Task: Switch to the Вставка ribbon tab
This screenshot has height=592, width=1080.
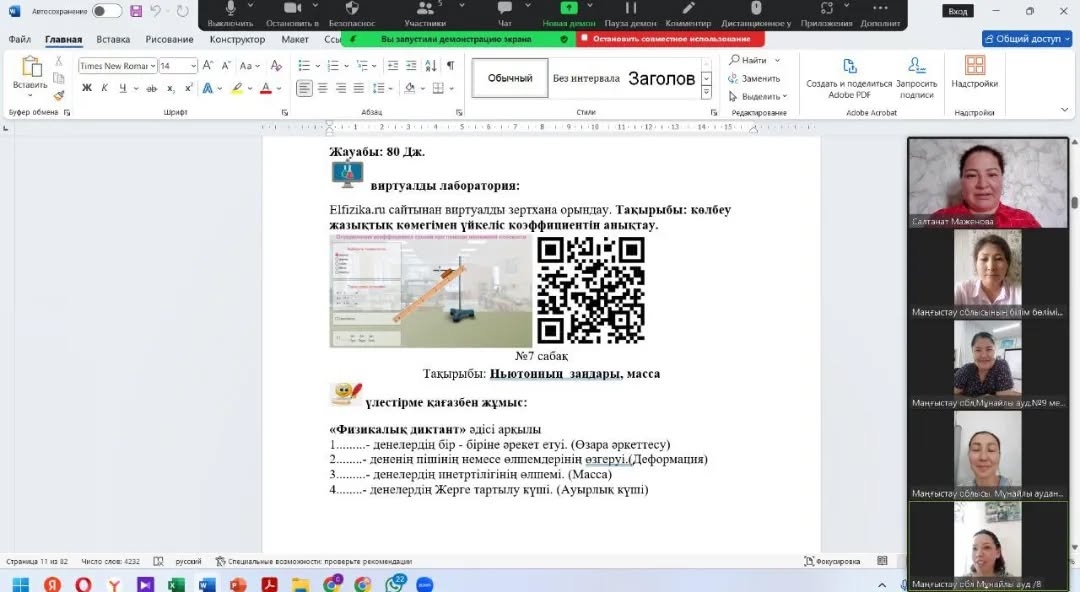Action: tap(113, 39)
